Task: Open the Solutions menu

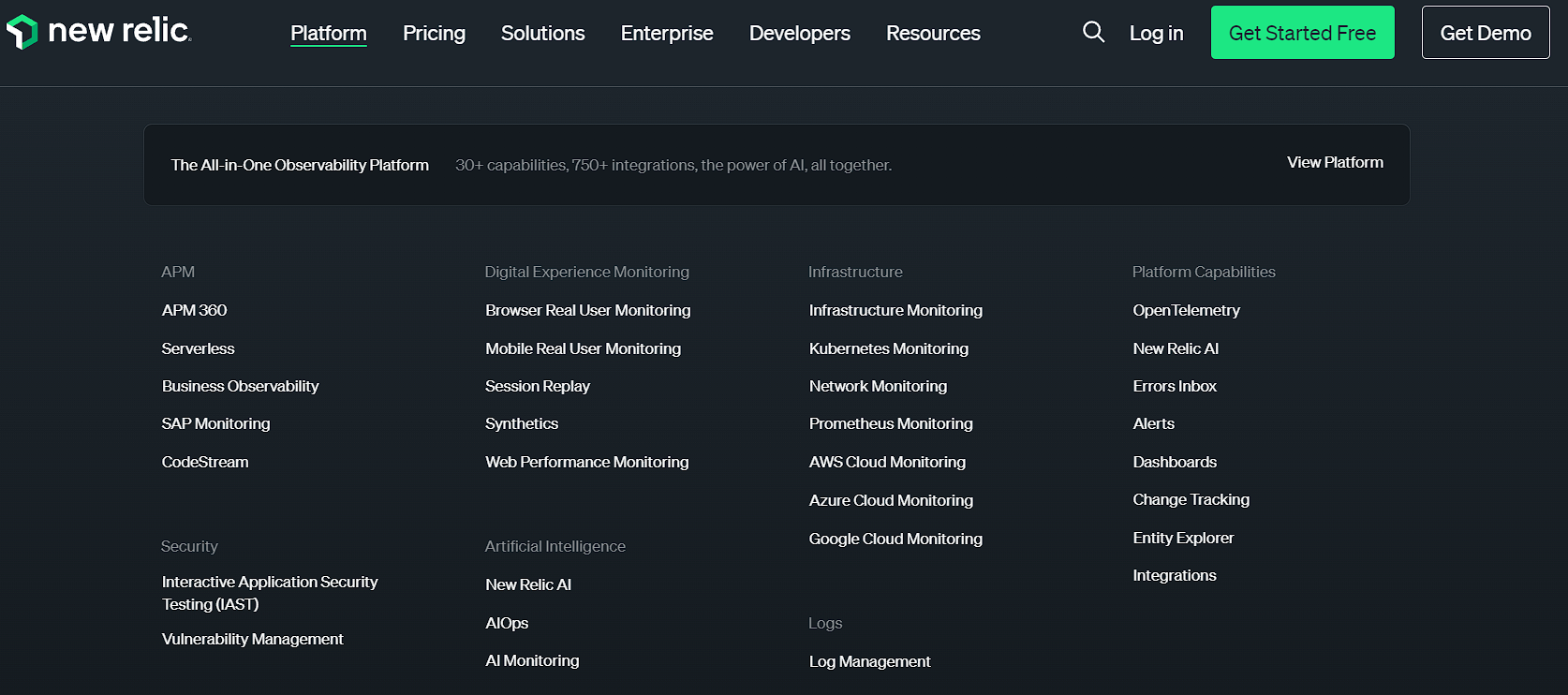Action: [542, 33]
